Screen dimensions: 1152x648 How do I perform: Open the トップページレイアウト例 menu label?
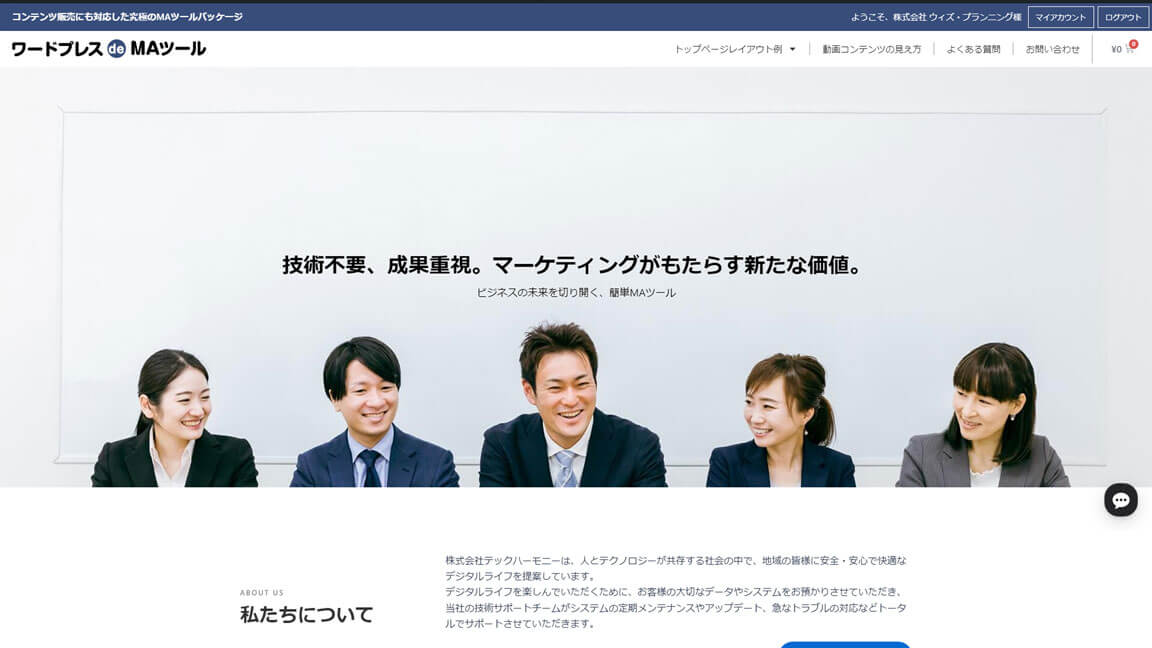click(728, 49)
